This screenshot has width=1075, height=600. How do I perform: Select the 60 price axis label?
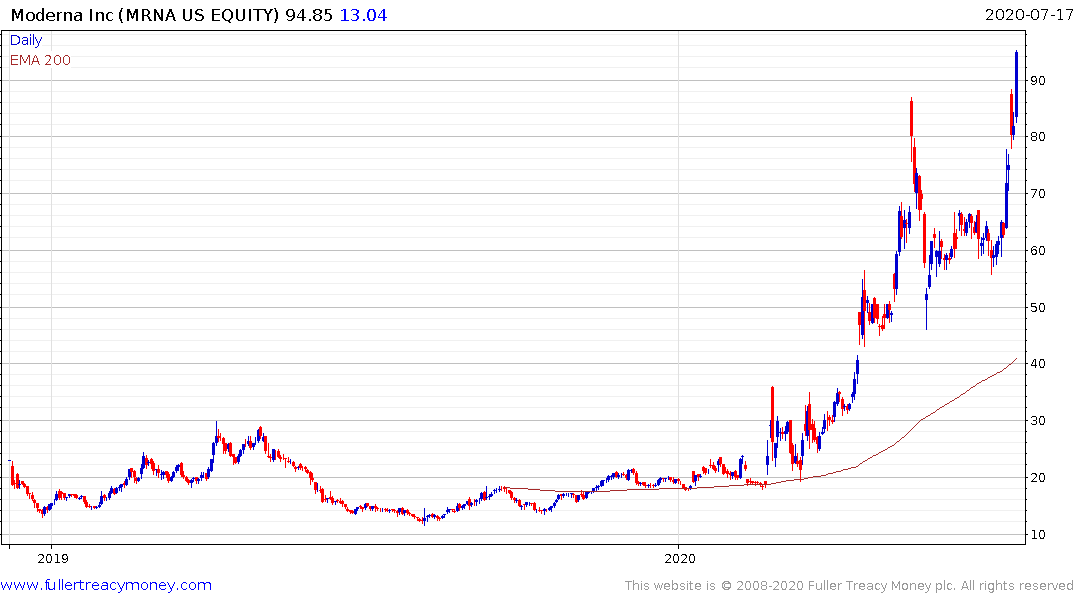pos(1038,250)
